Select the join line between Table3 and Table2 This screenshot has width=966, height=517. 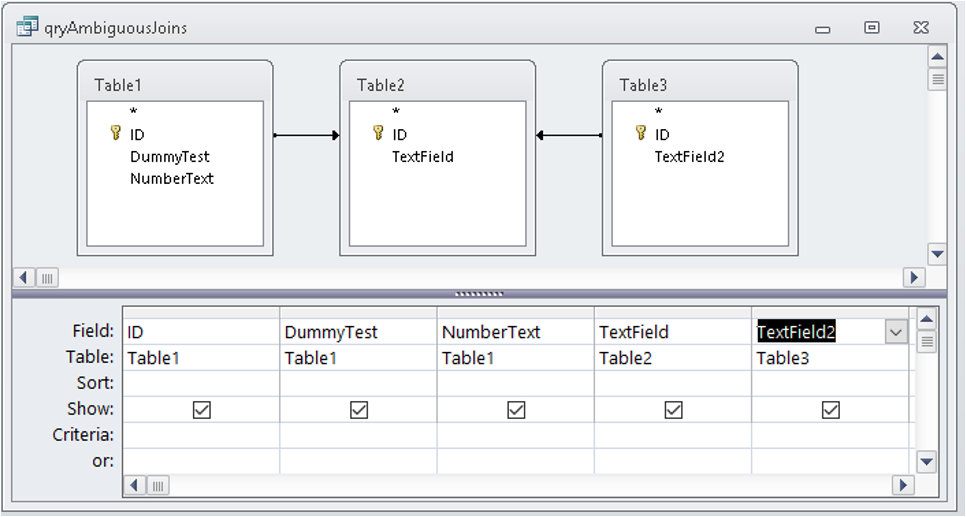[569, 135]
